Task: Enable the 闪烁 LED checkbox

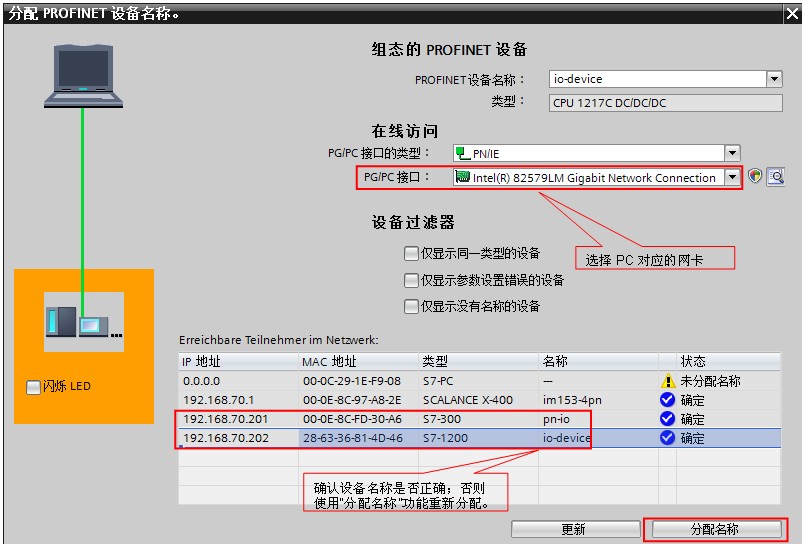Action: pyautogui.click(x=33, y=387)
